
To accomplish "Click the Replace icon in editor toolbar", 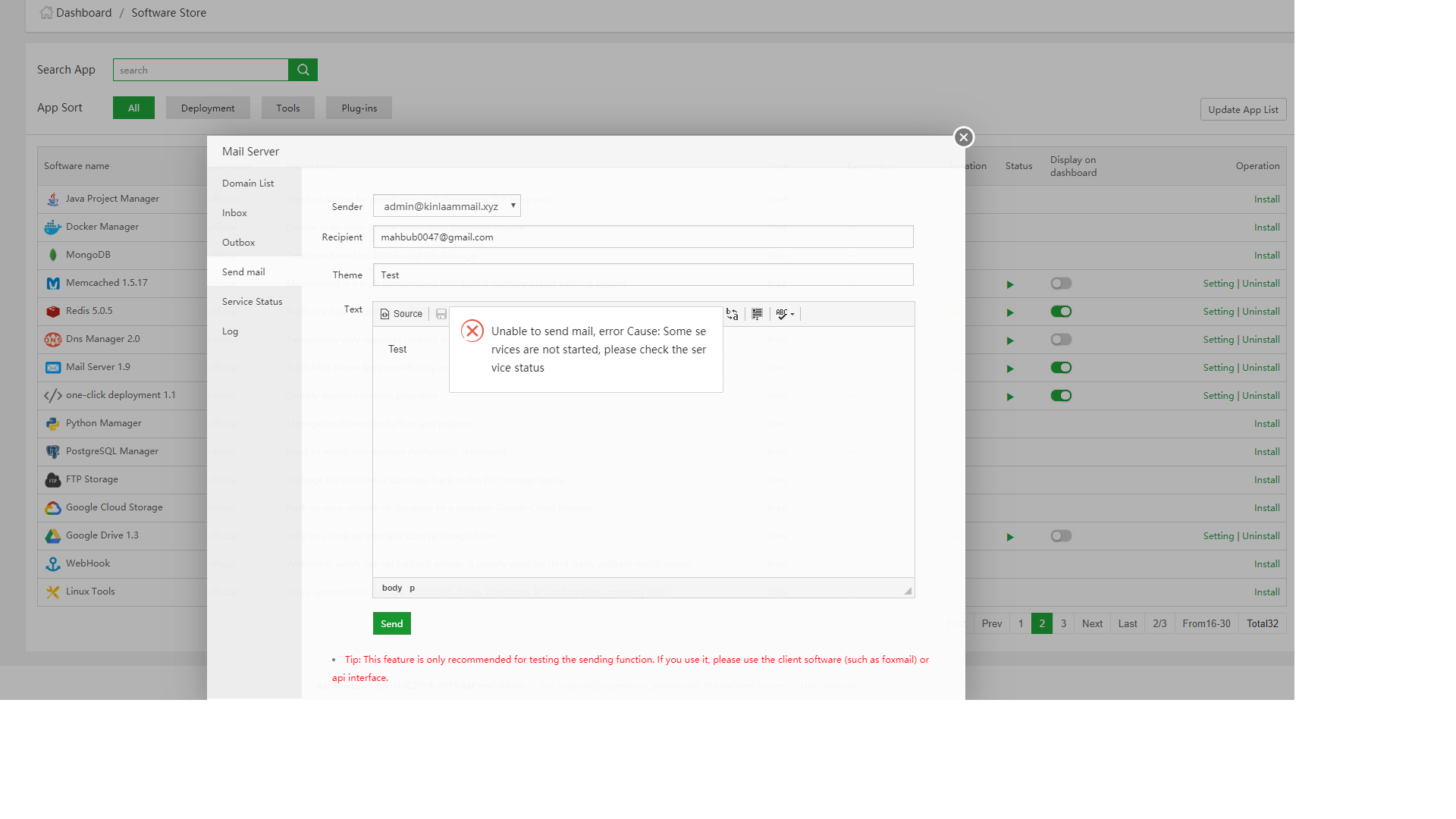I will click(x=733, y=314).
